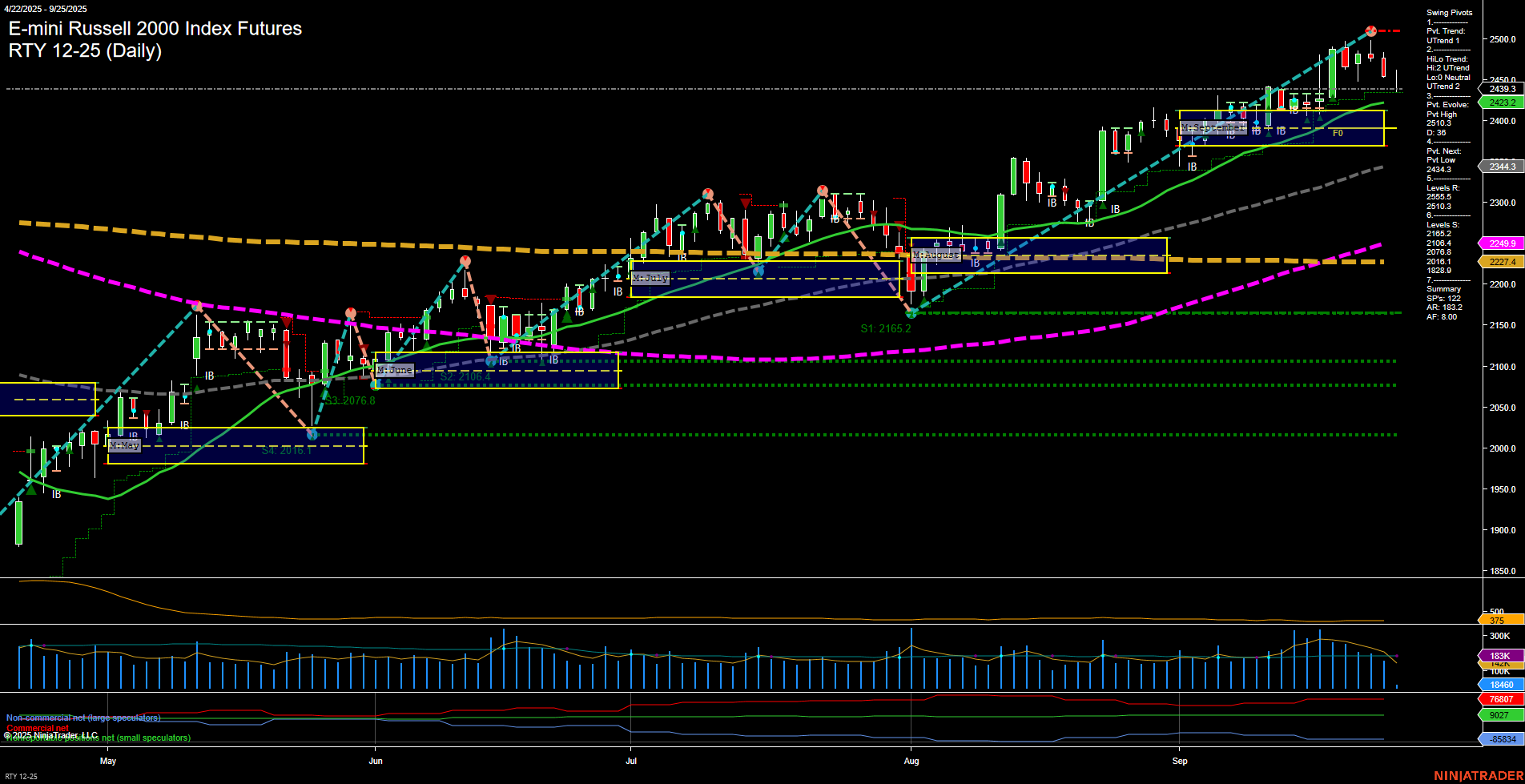The width and height of the screenshot is (1525, 784).
Task: Expand the M-June monthly range label
Action: 394,370
